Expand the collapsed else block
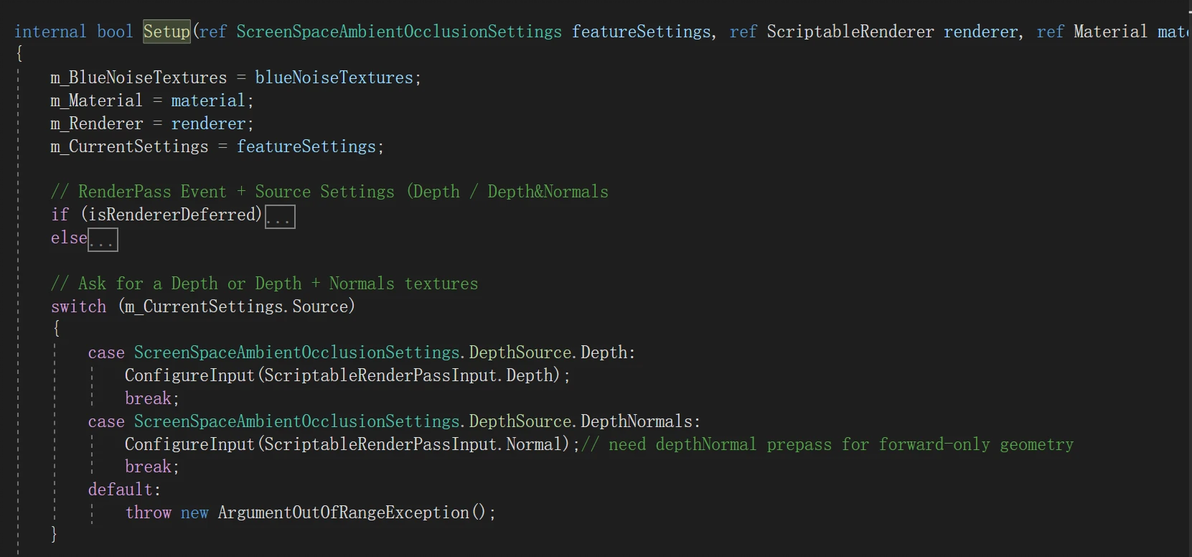 tap(103, 239)
